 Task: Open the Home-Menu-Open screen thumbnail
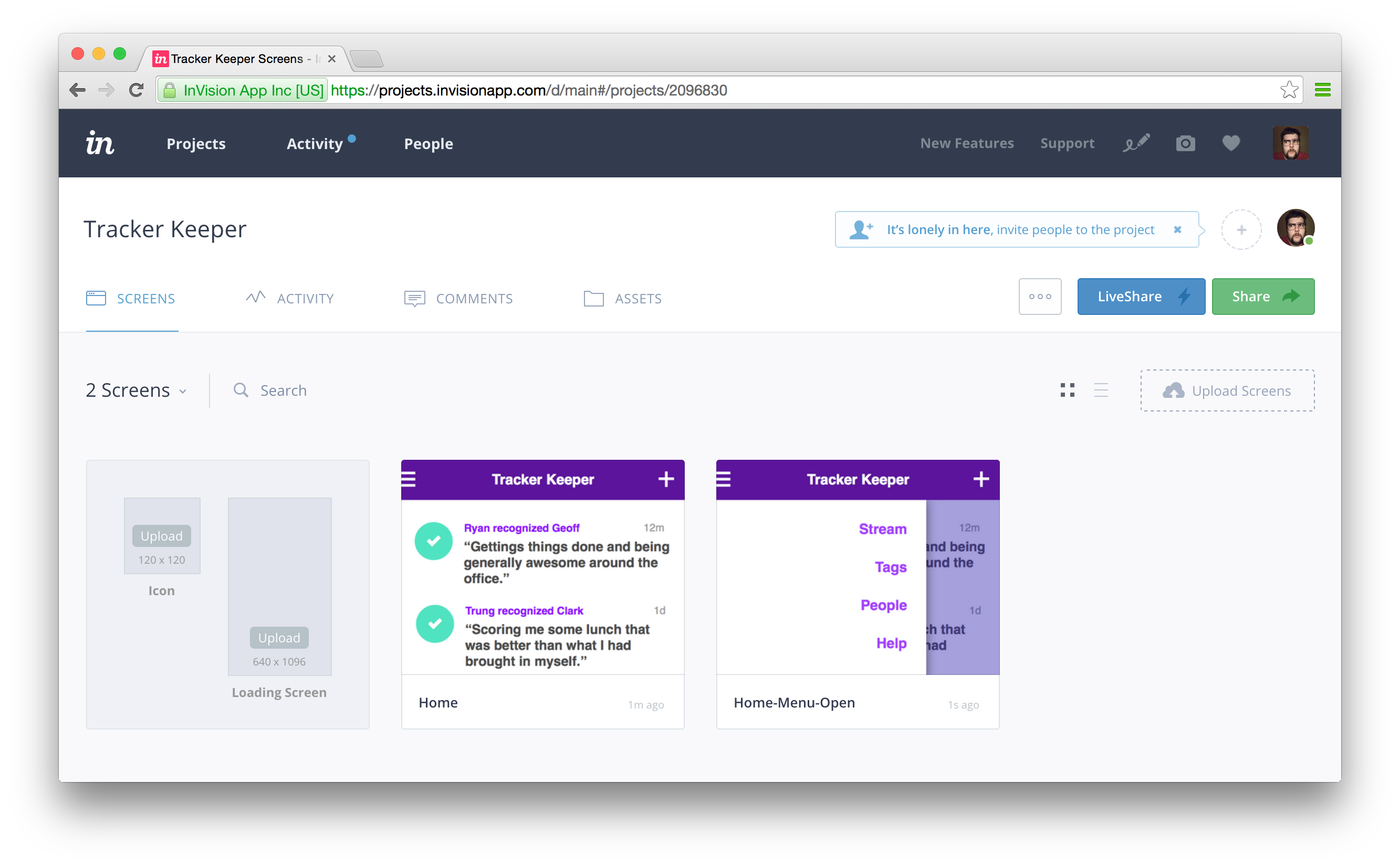[858, 567]
